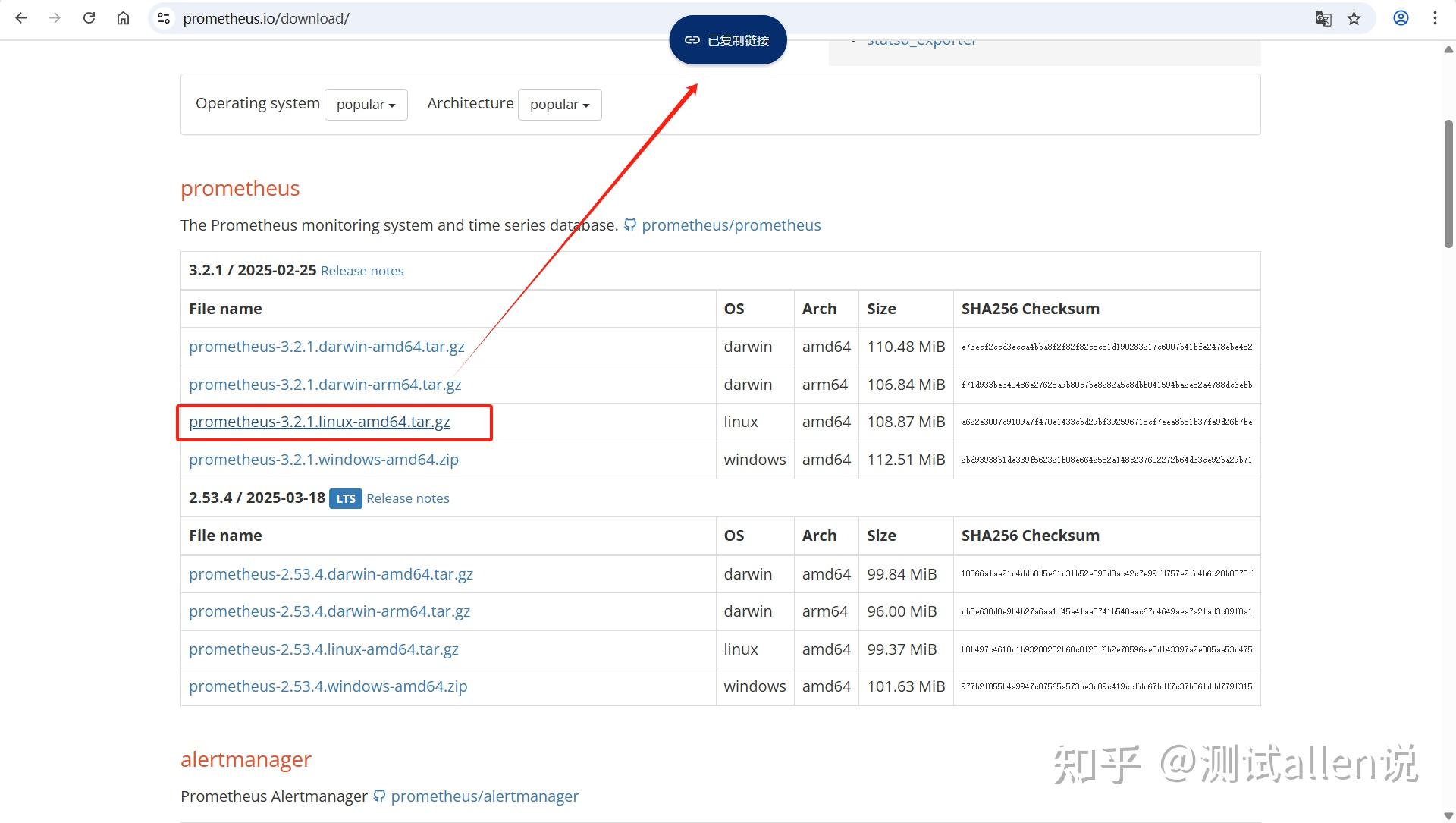
Task: Click the browser back navigation arrow
Action: click(x=20, y=18)
